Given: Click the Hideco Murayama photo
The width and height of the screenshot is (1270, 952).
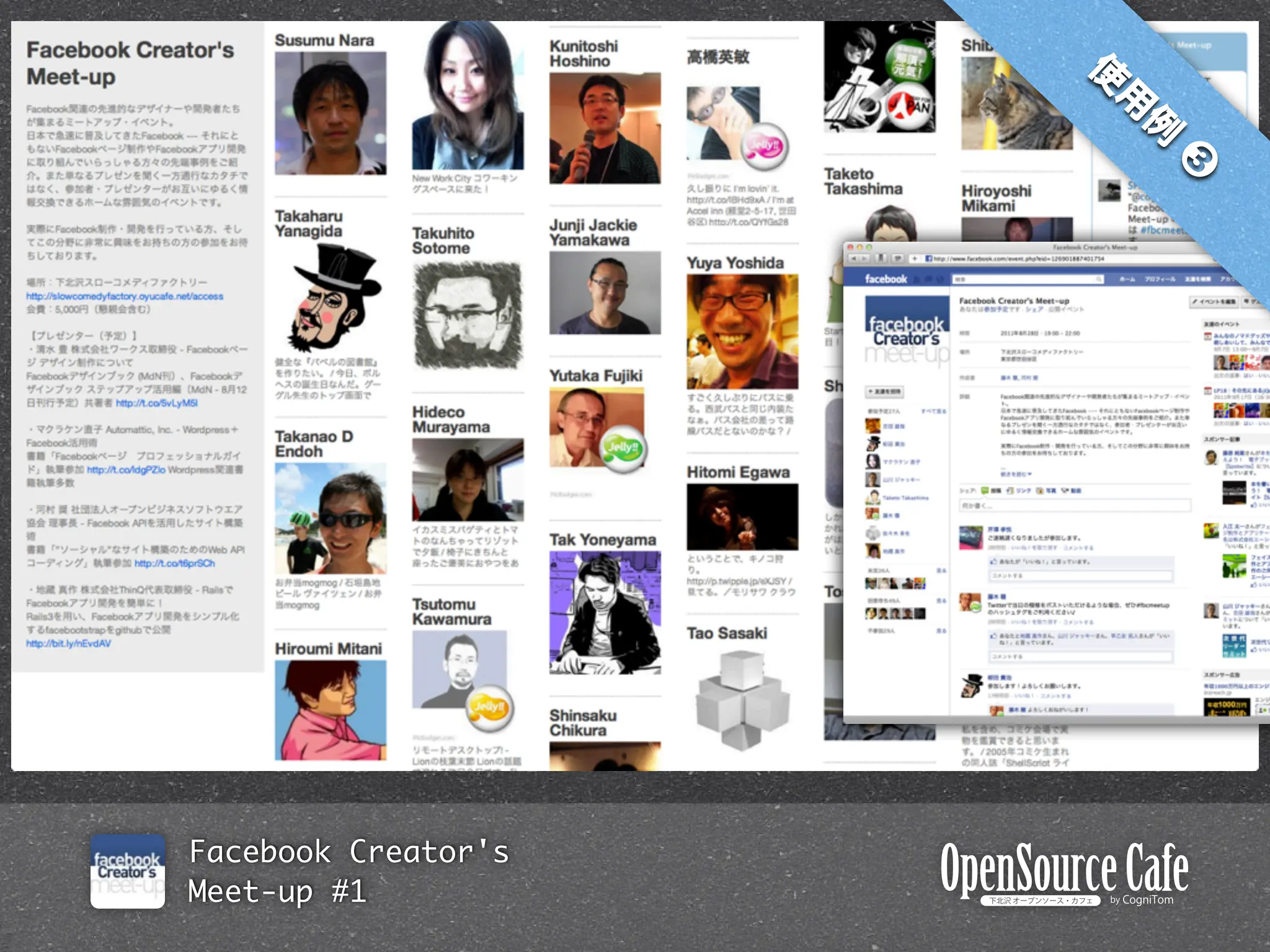Looking at the screenshot, I should (x=468, y=480).
